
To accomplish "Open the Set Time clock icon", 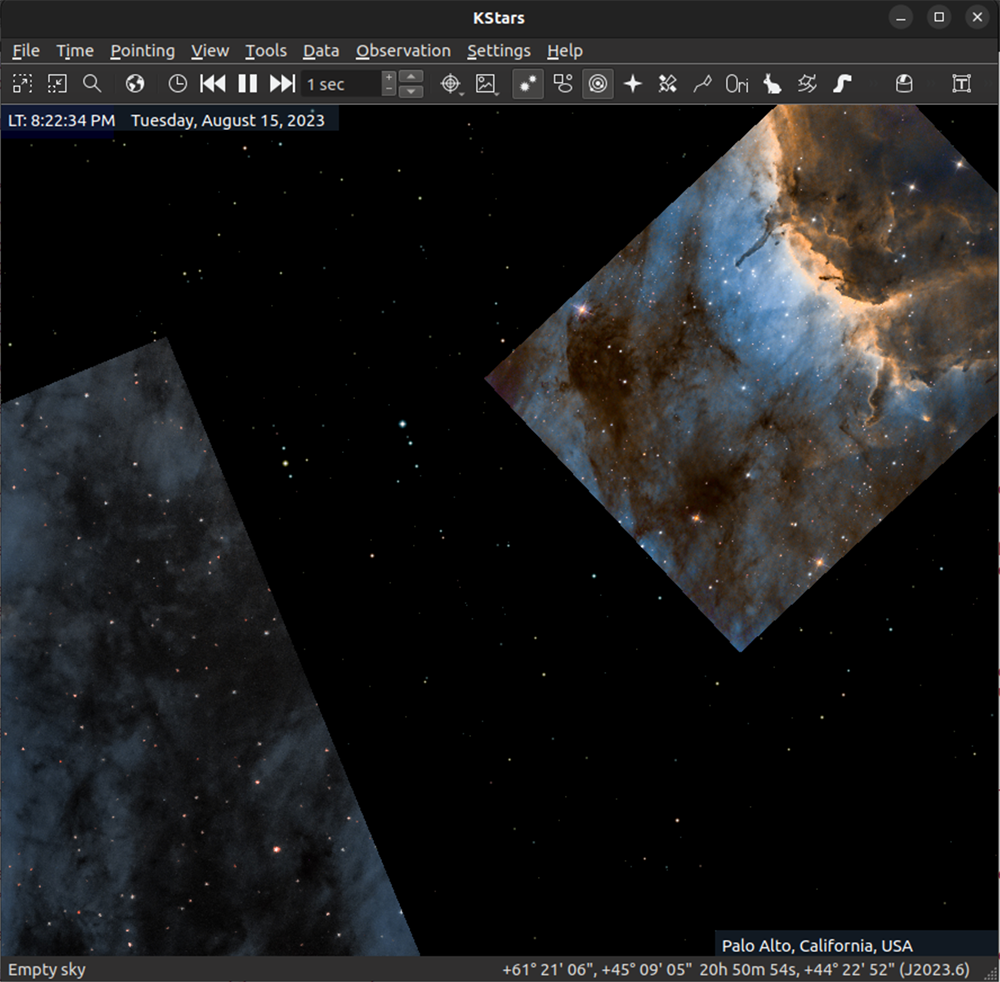I will click(x=177, y=84).
